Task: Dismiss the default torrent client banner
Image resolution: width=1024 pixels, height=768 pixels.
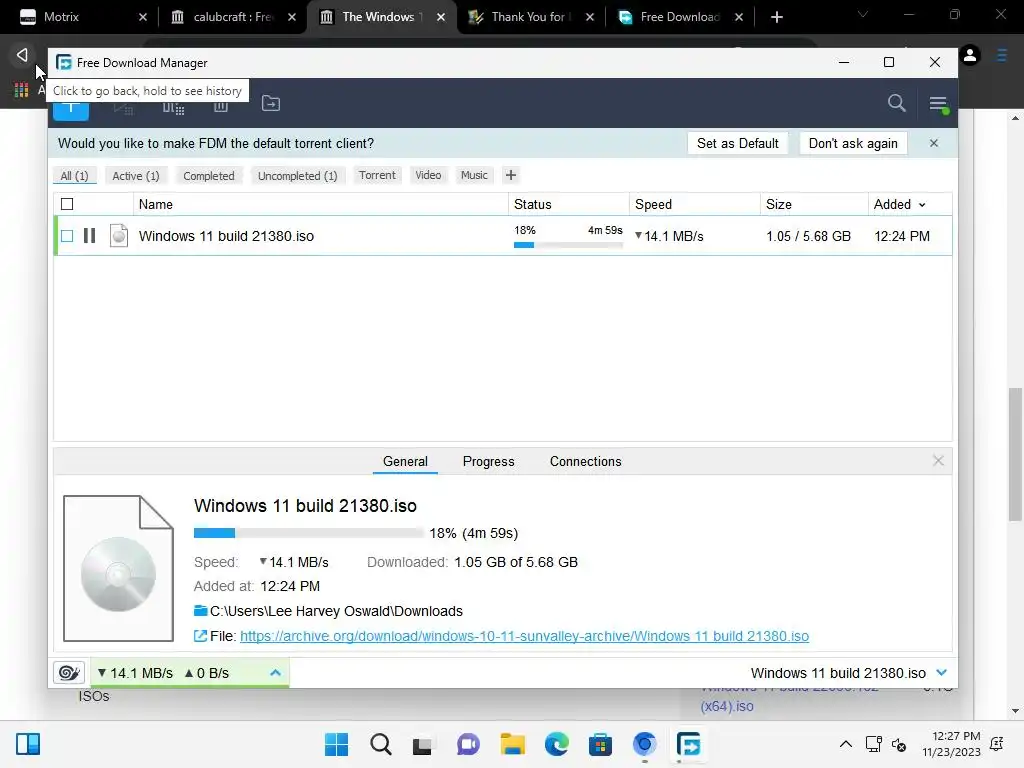Action: [x=934, y=143]
